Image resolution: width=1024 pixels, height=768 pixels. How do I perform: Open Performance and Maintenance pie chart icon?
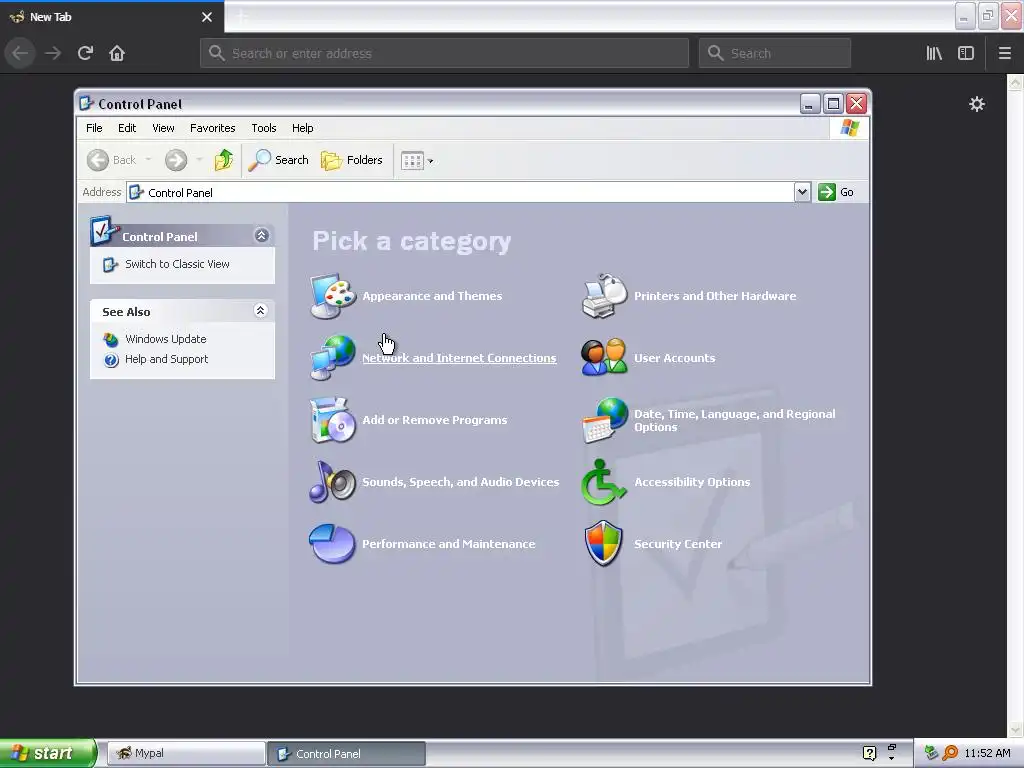tap(332, 544)
